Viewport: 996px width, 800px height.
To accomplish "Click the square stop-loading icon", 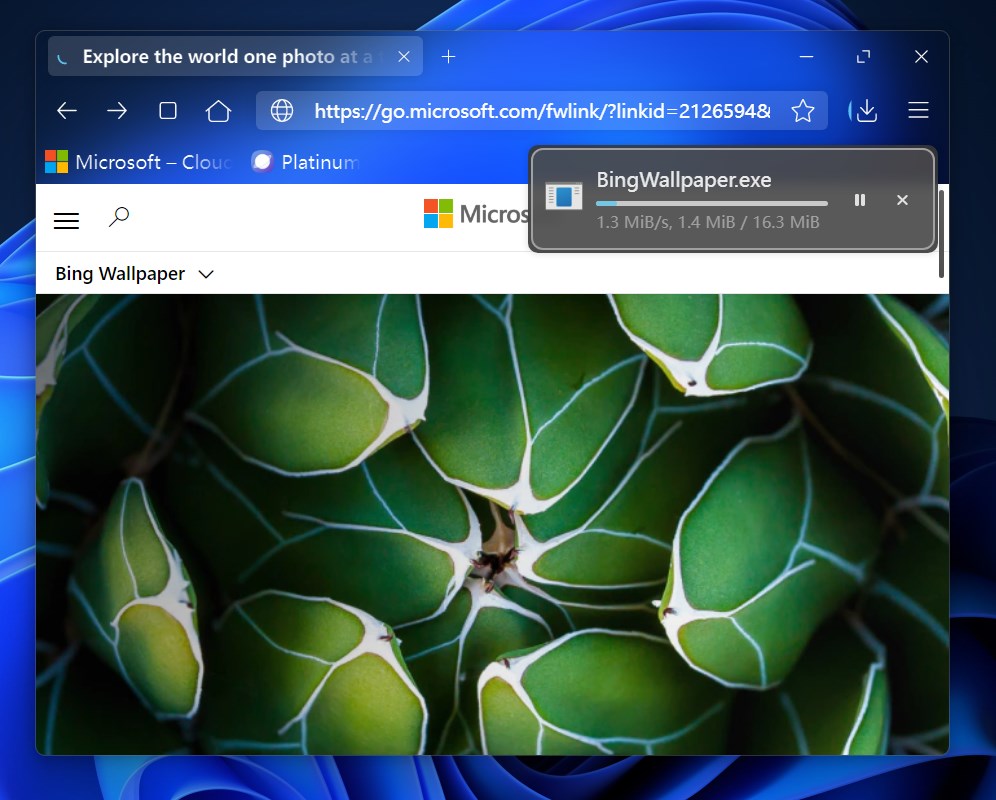I will coord(168,111).
